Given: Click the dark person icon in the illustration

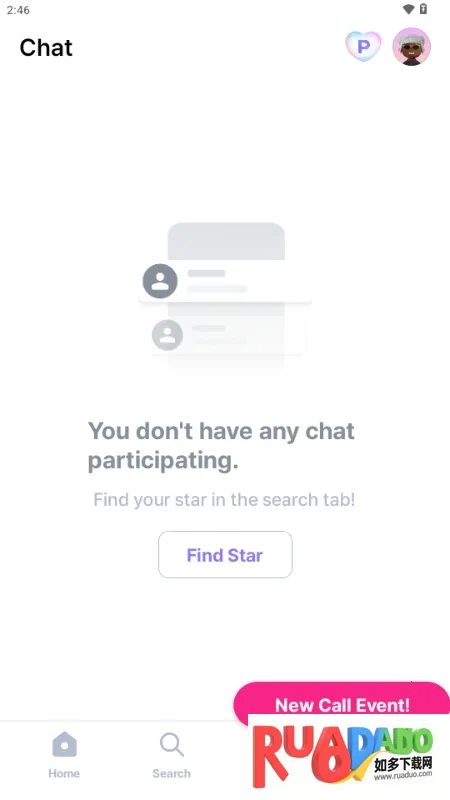Looking at the screenshot, I should pyautogui.click(x=160, y=281).
